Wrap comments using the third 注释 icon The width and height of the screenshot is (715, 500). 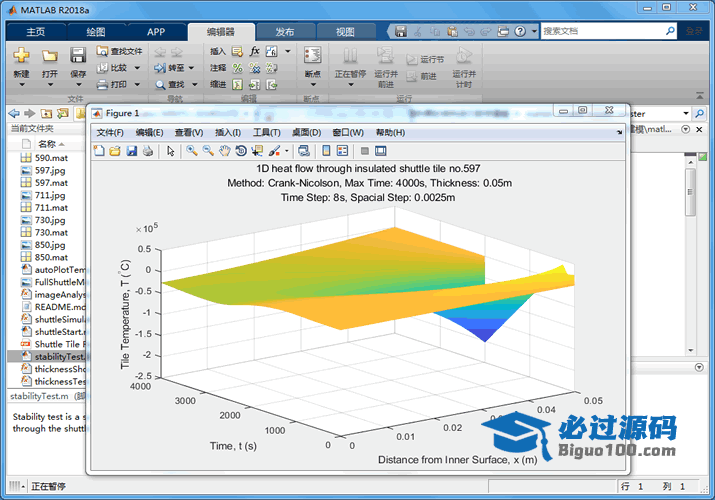[271, 68]
